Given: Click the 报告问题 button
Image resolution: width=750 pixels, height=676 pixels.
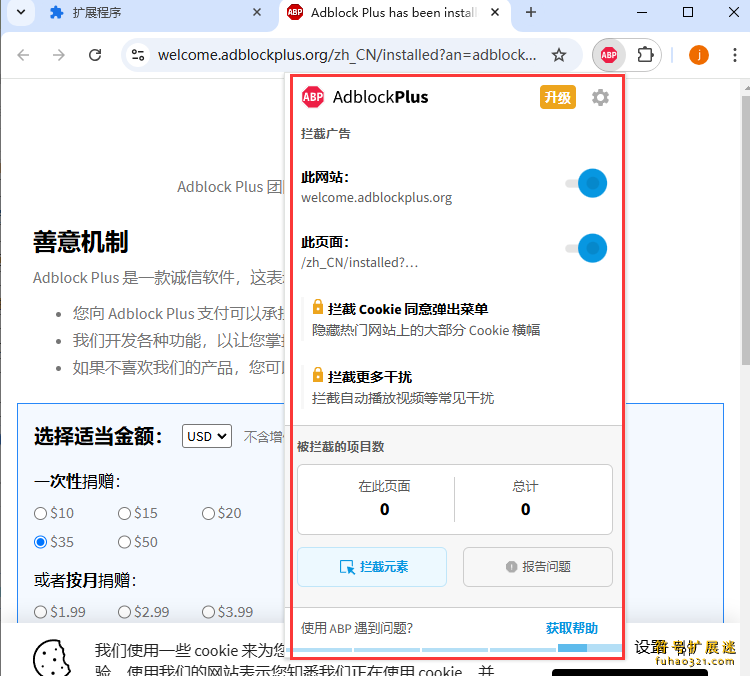Looking at the screenshot, I should [x=538, y=567].
